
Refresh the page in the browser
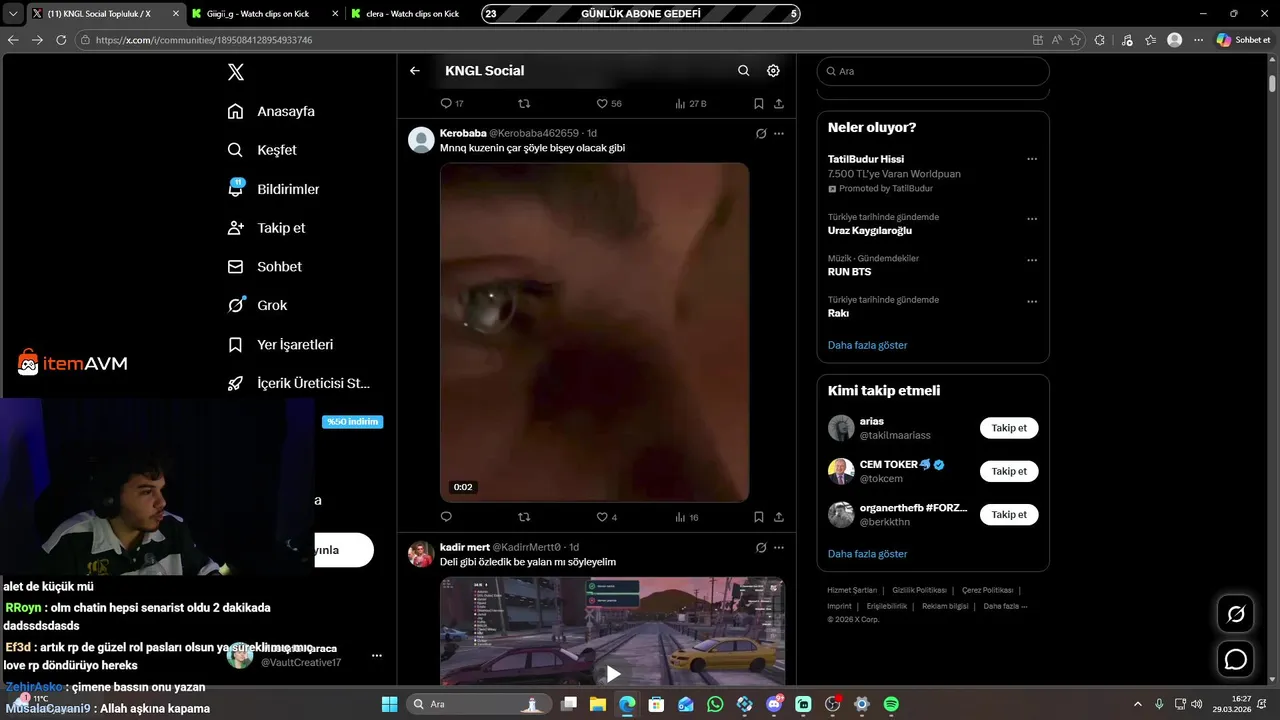(61, 40)
